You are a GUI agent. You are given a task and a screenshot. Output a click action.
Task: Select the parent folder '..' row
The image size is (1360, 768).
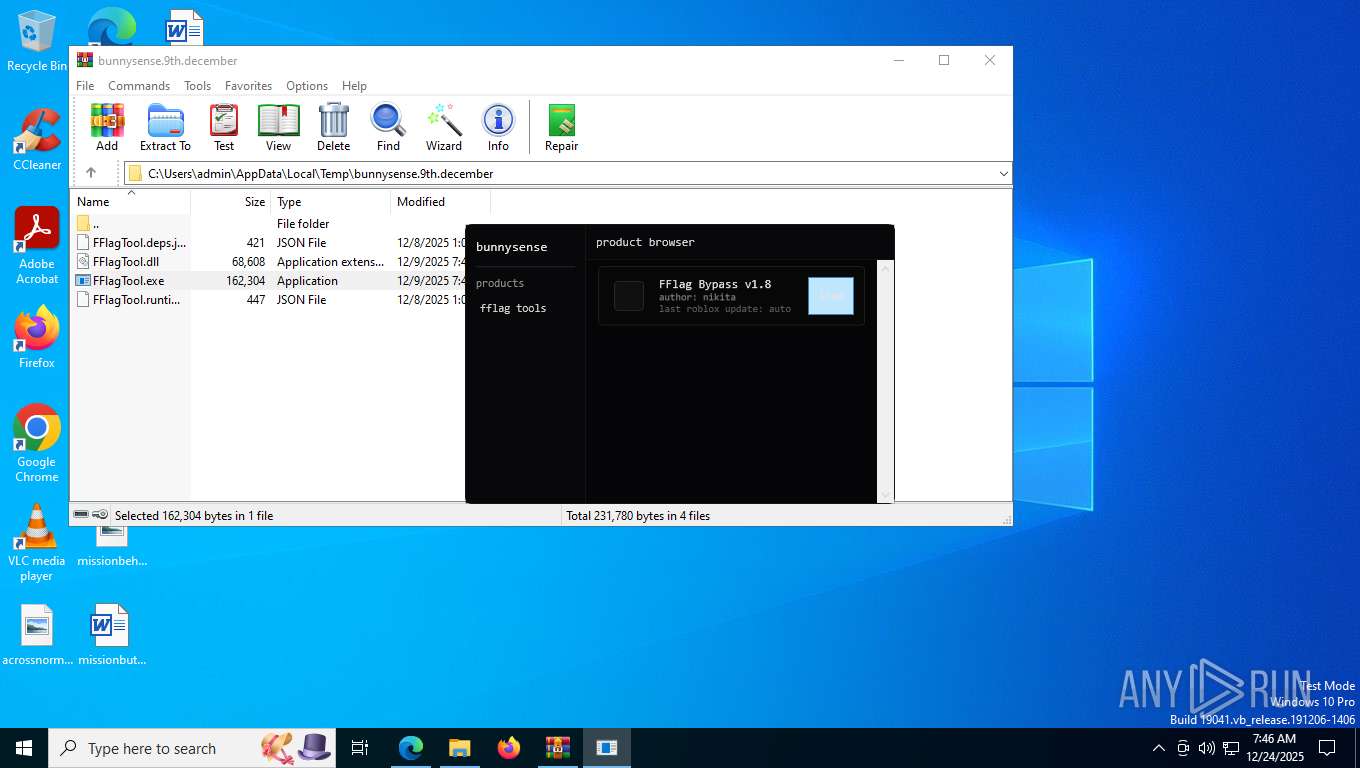point(268,223)
